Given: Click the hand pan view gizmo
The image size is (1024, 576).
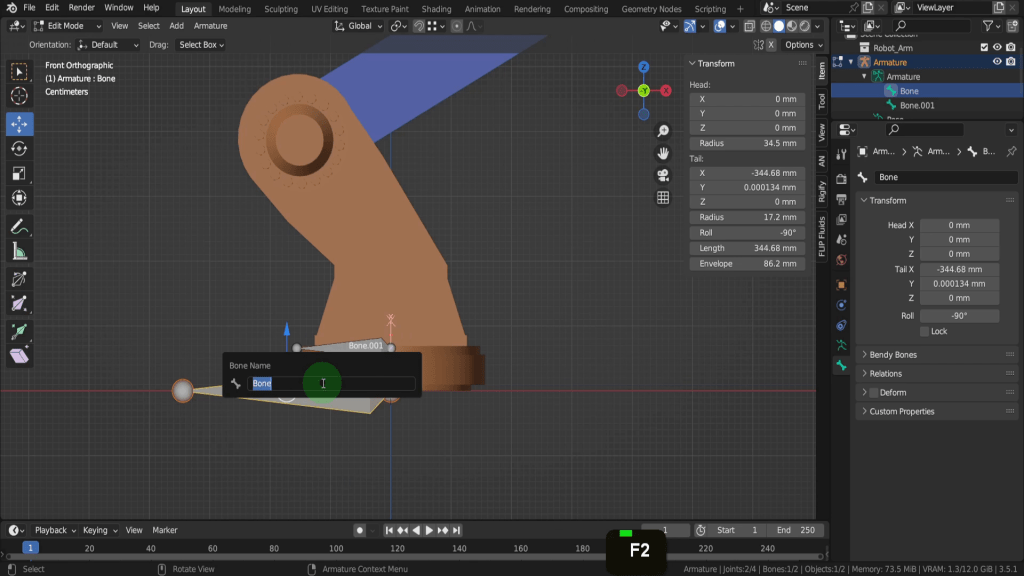Looking at the screenshot, I should (662, 154).
